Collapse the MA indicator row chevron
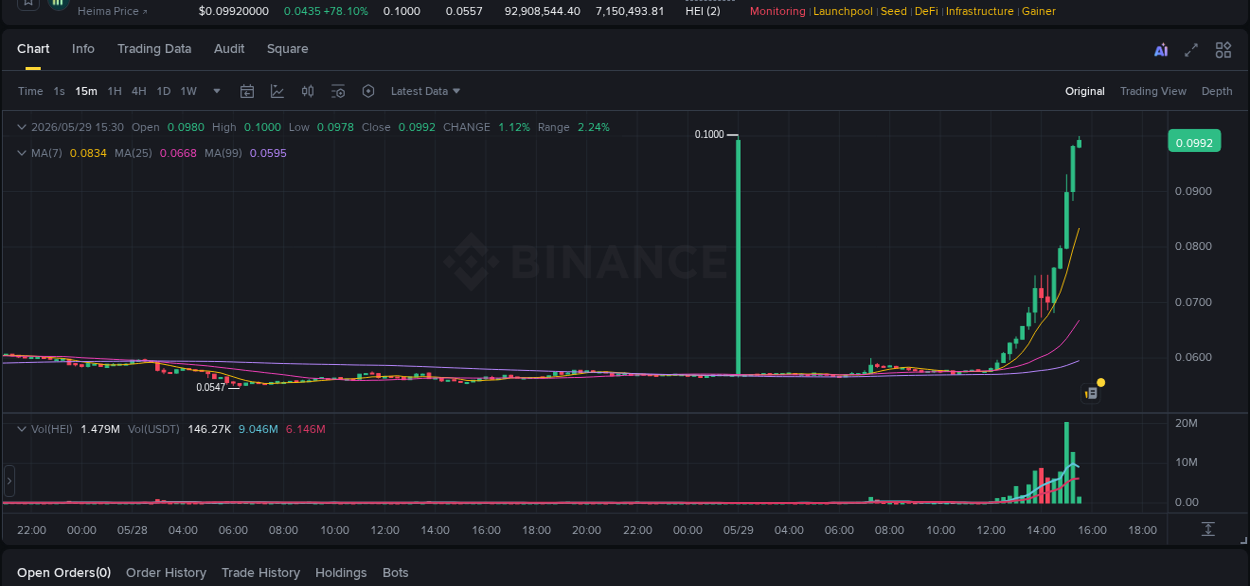The width and height of the screenshot is (1250, 586). tap(22, 153)
